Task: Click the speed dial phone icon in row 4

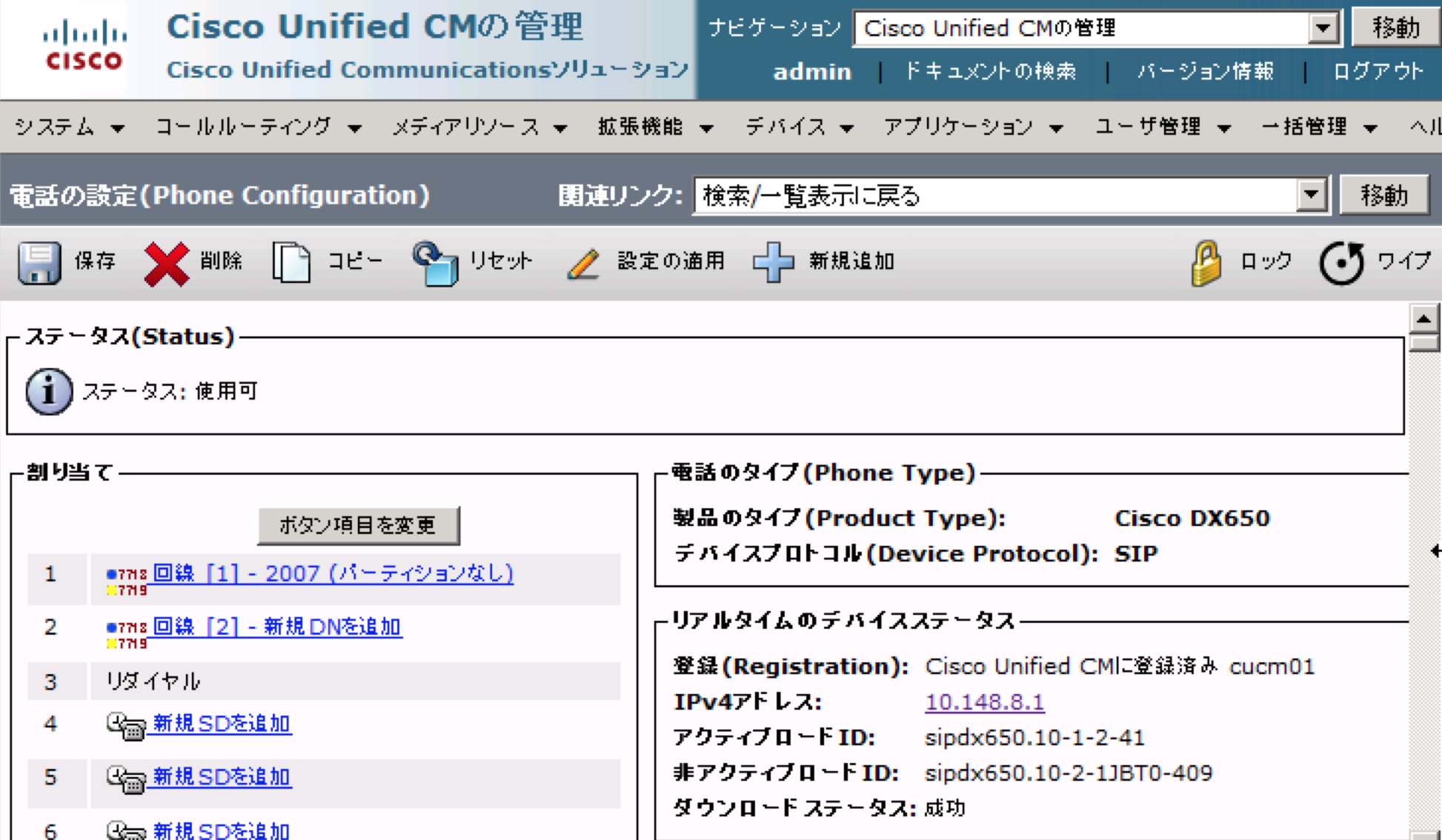Action: 125,725
